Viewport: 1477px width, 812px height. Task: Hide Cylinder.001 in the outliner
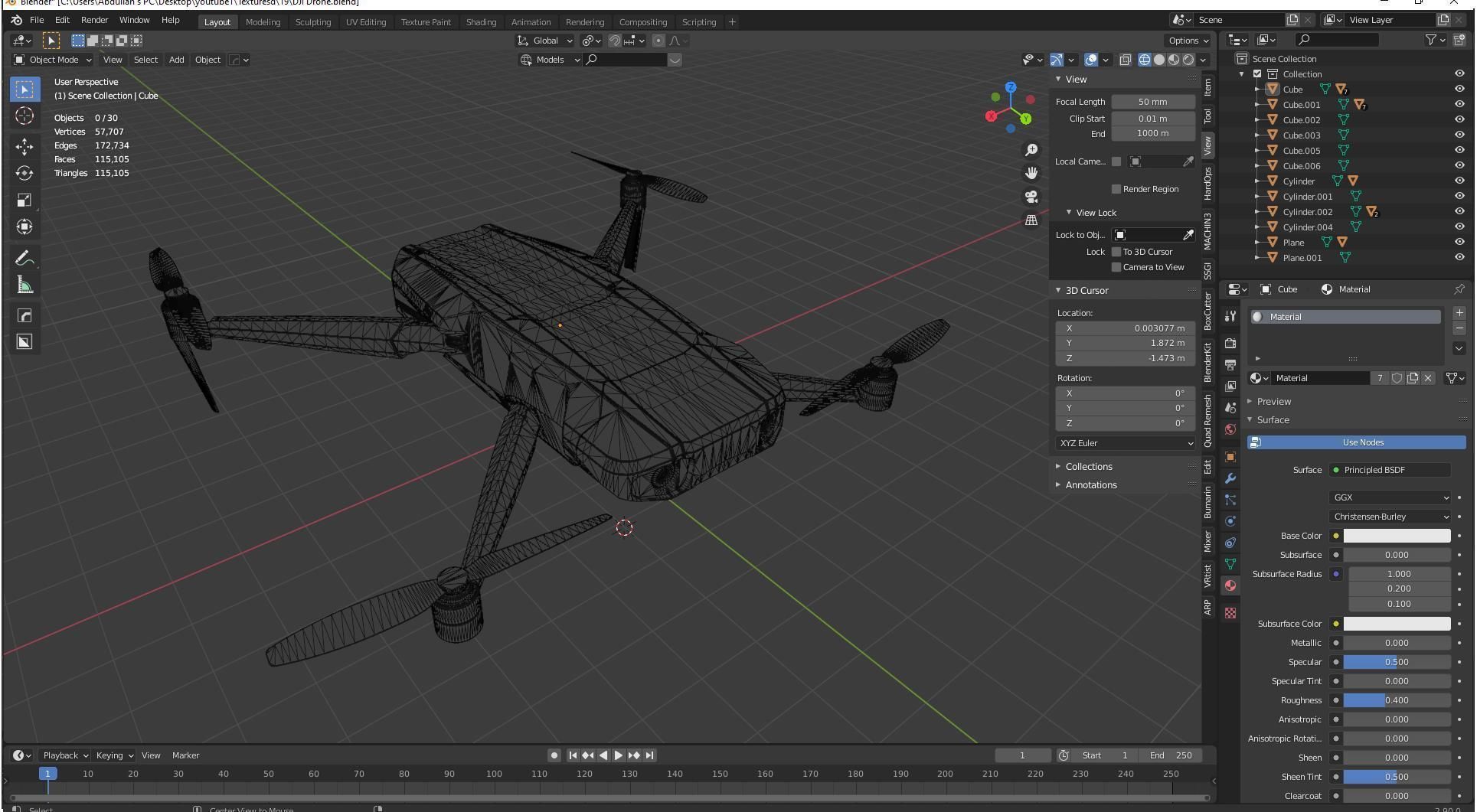pyautogui.click(x=1459, y=197)
